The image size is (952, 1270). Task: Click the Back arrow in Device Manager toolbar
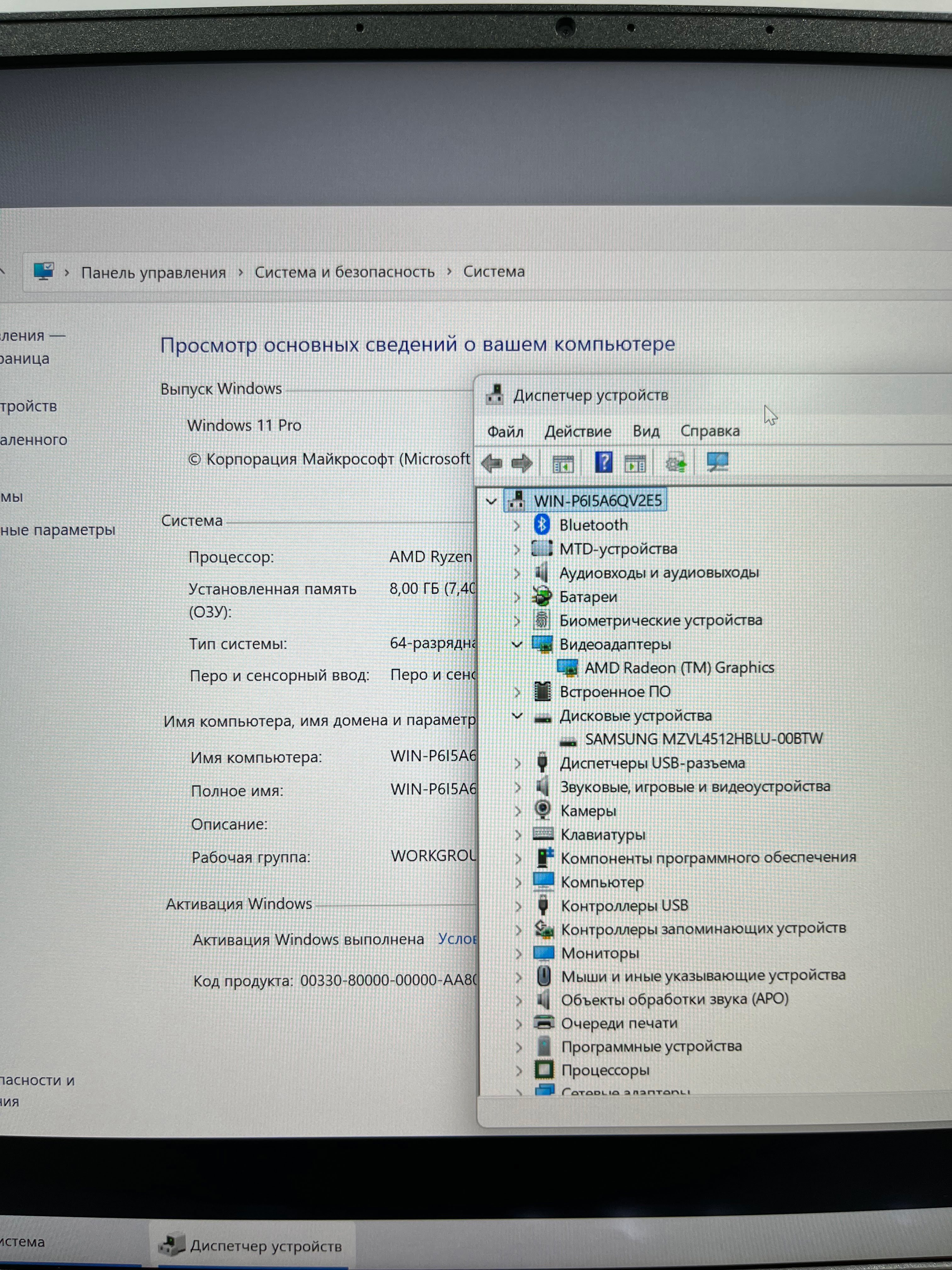pos(492,463)
